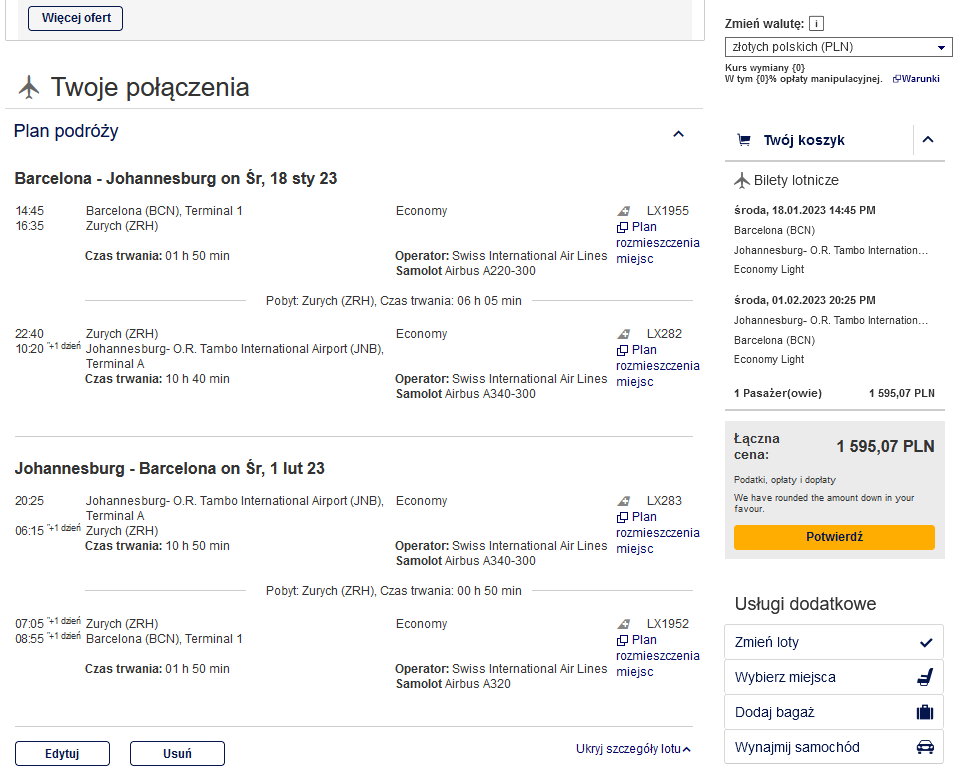Click the tail-fin icon beside flight LX1952
976x777 pixels.
624,624
